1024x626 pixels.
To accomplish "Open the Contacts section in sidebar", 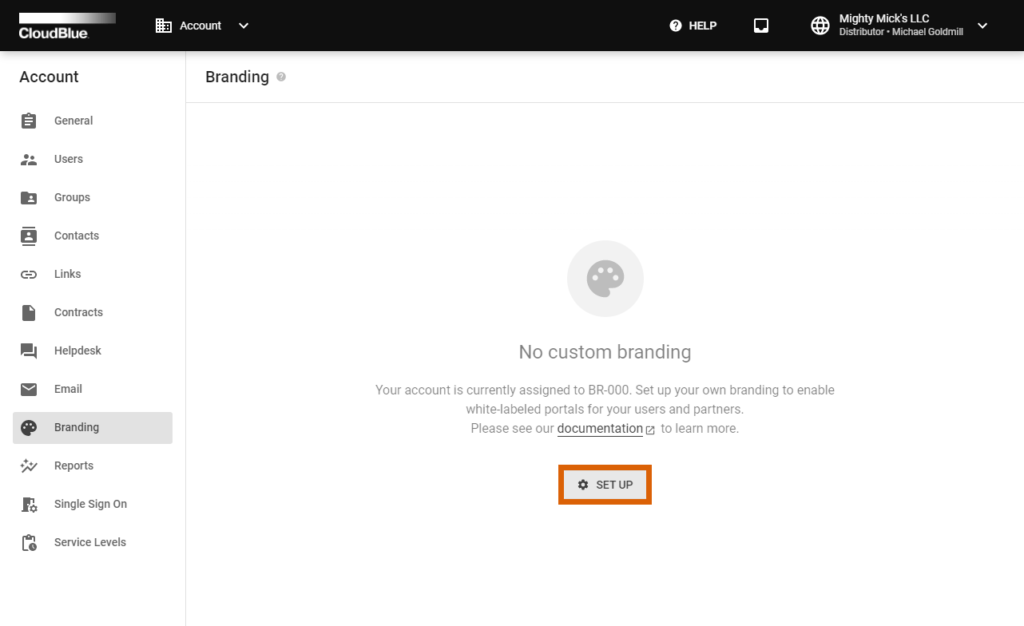I will point(76,236).
